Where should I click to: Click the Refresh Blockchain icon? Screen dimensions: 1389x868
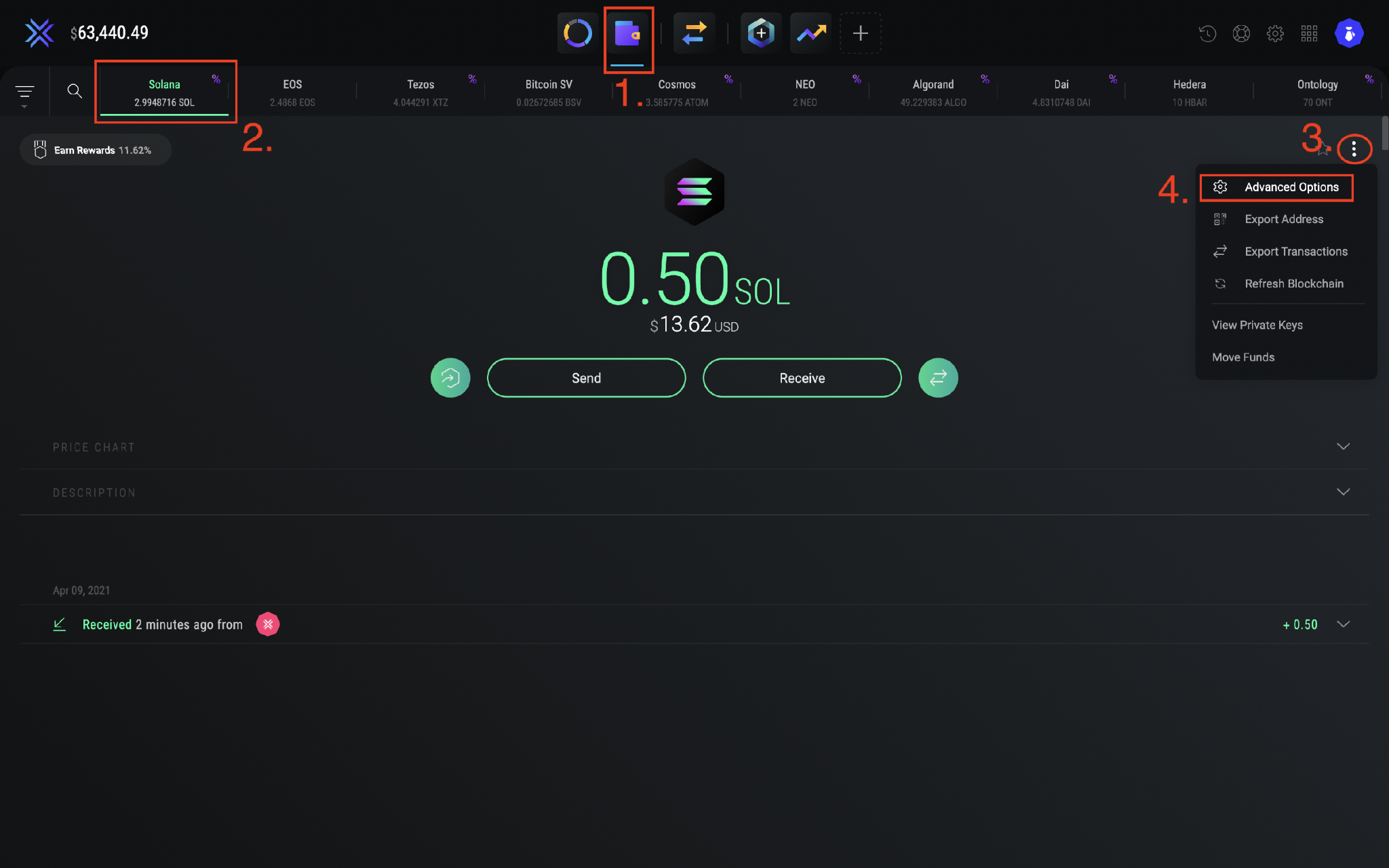coord(1220,283)
